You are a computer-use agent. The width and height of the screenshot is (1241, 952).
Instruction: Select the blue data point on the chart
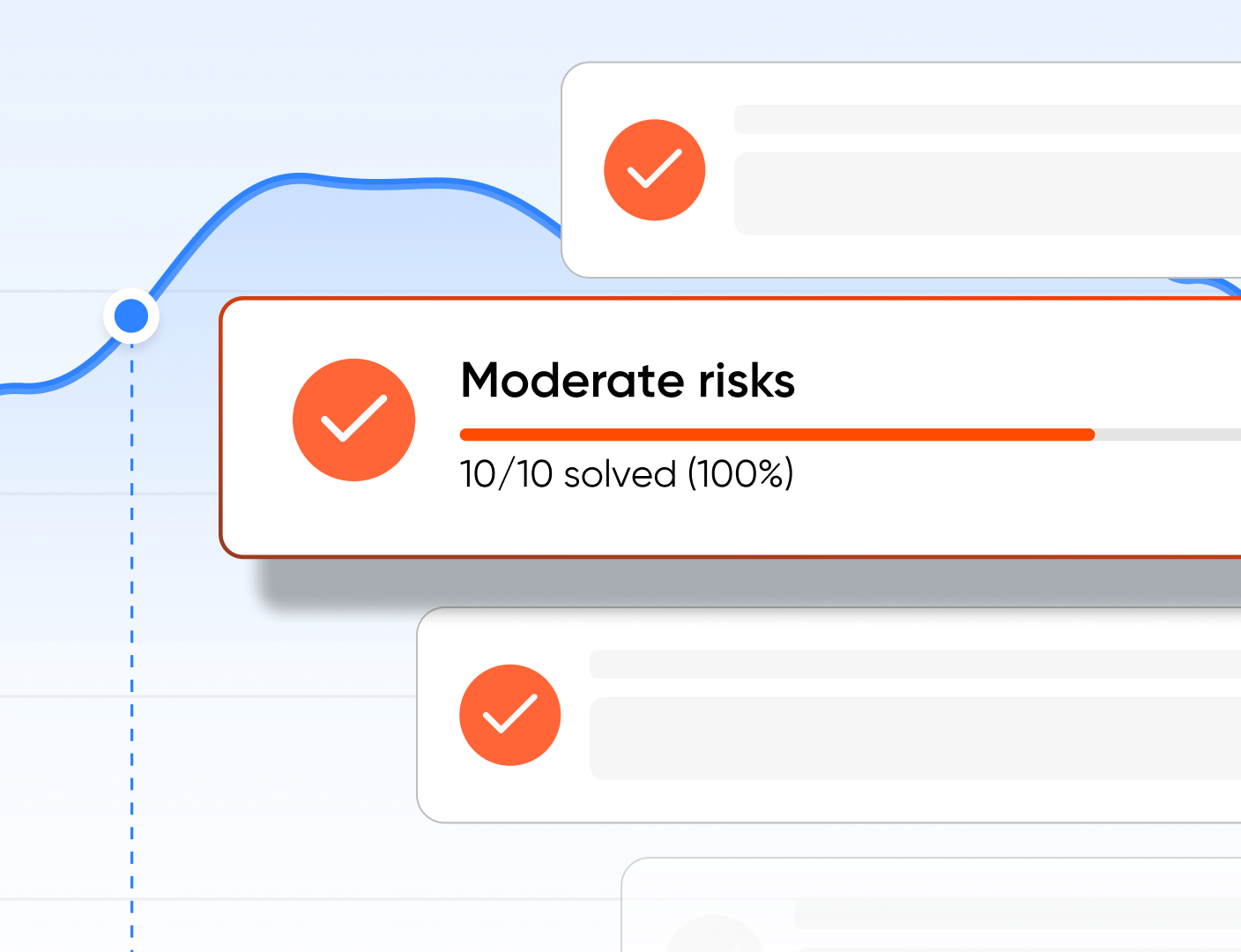click(131, 316)
